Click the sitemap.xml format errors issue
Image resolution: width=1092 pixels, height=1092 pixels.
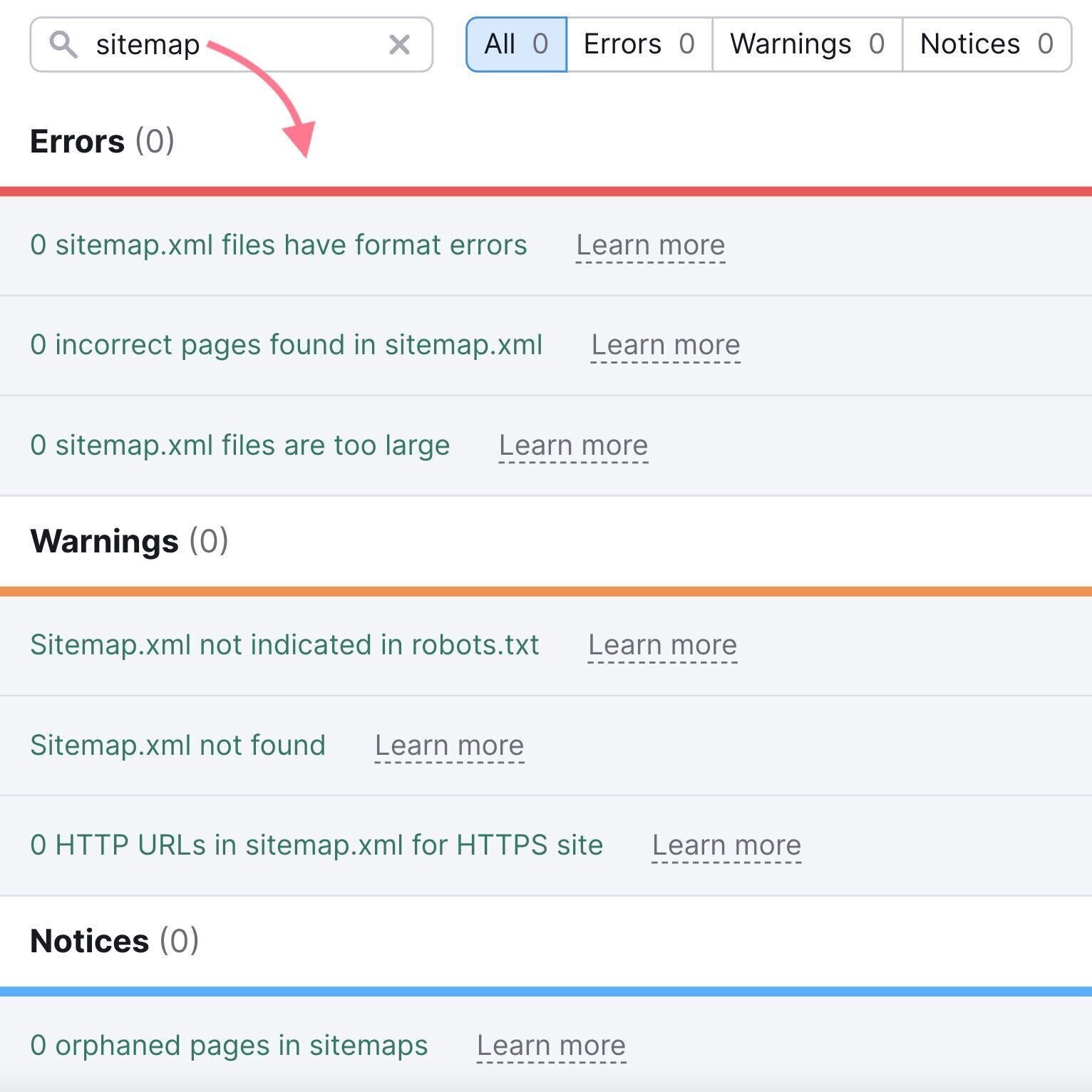coord(278,244)
